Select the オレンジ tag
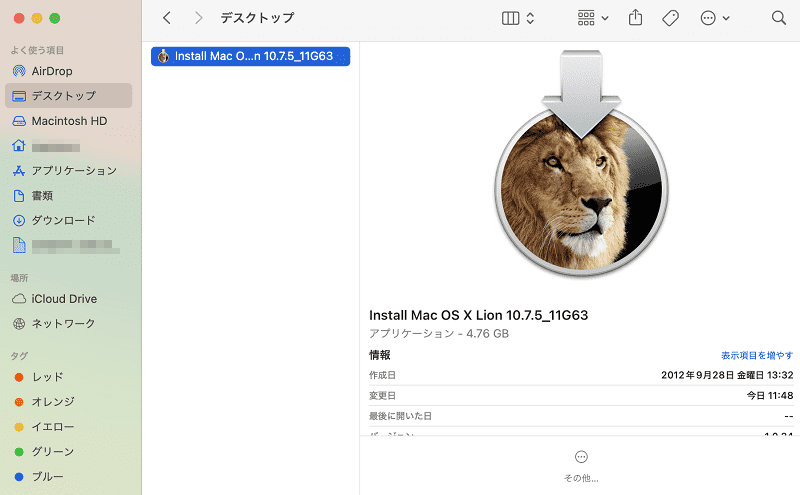Image resolution: width=800 pixels, height=495 pixels. [68, 402]
